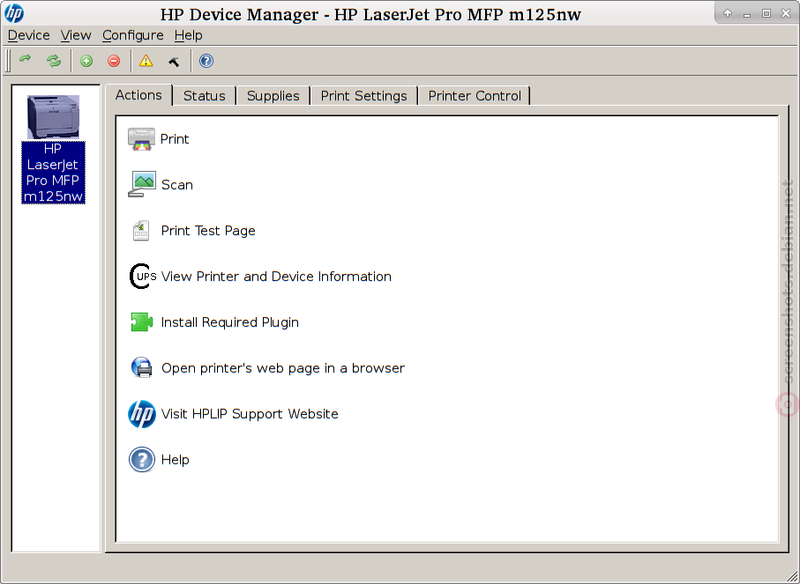Viewport: 800px width, 584px height.
Task: Launch the Print action via its printer icon
Action: (141, 139)
